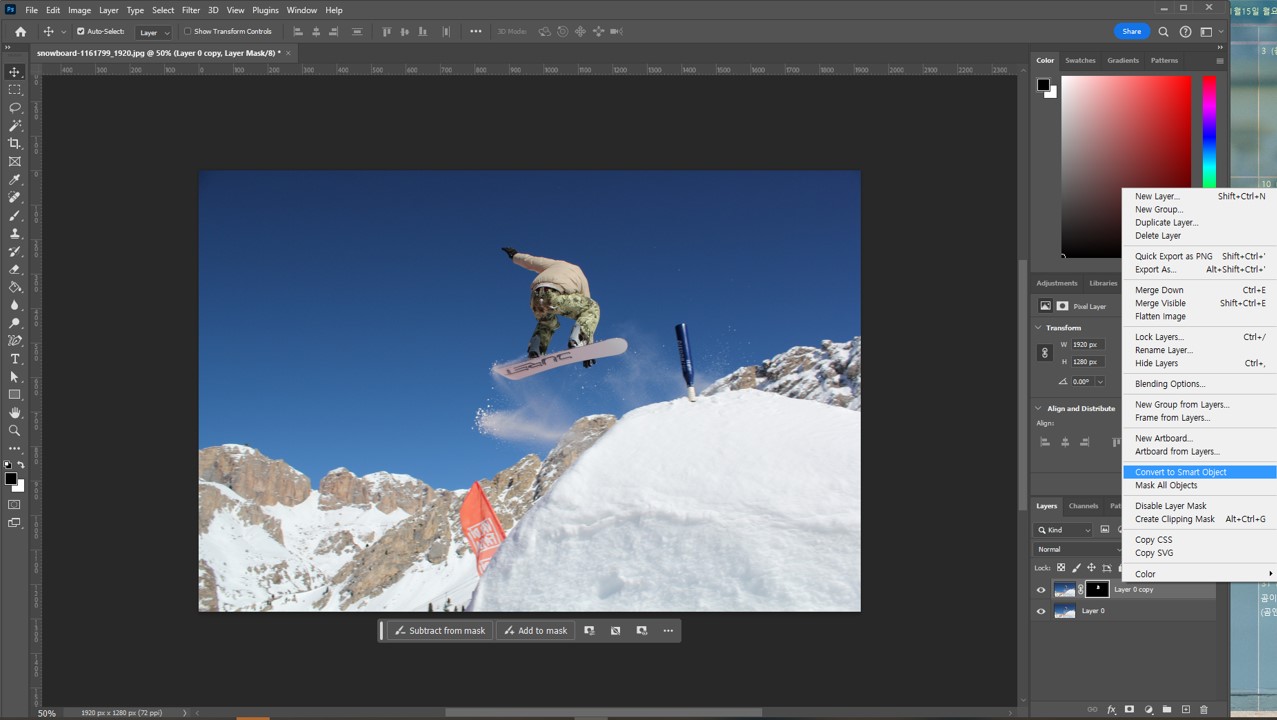
Task: Toggle lock transparent pixels icon
Action: pyautogui.click(x=1061, y=567)
